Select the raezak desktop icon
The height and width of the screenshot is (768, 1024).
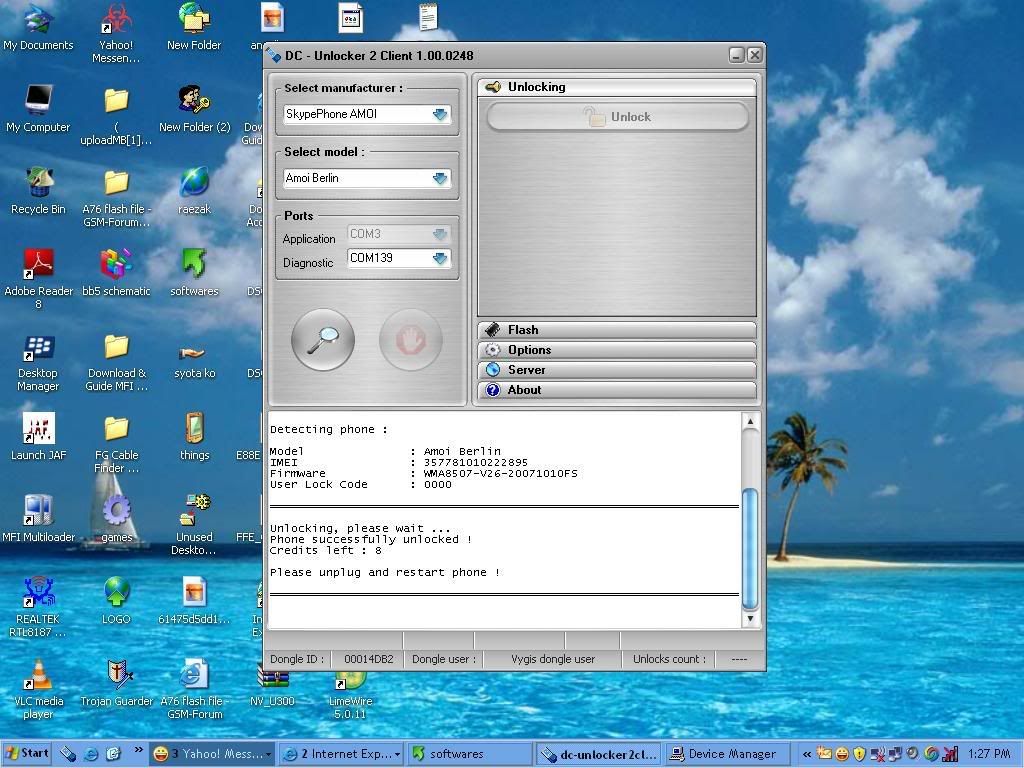point(195,191)
